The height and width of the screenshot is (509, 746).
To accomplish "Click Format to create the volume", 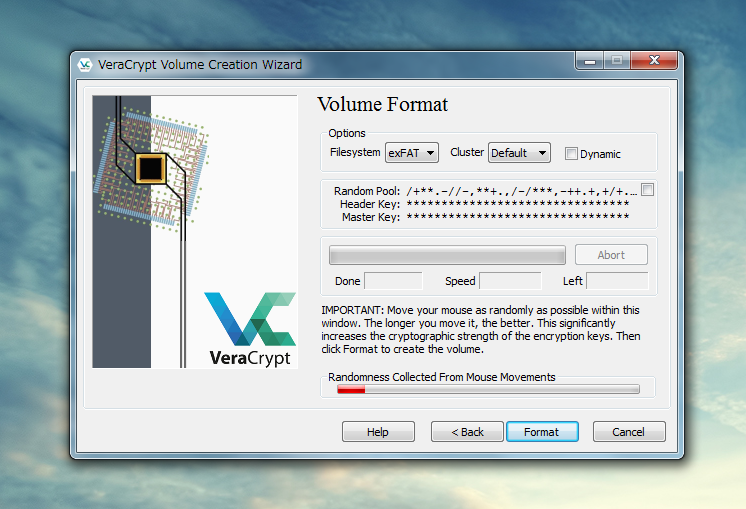I will coord(542,431).
